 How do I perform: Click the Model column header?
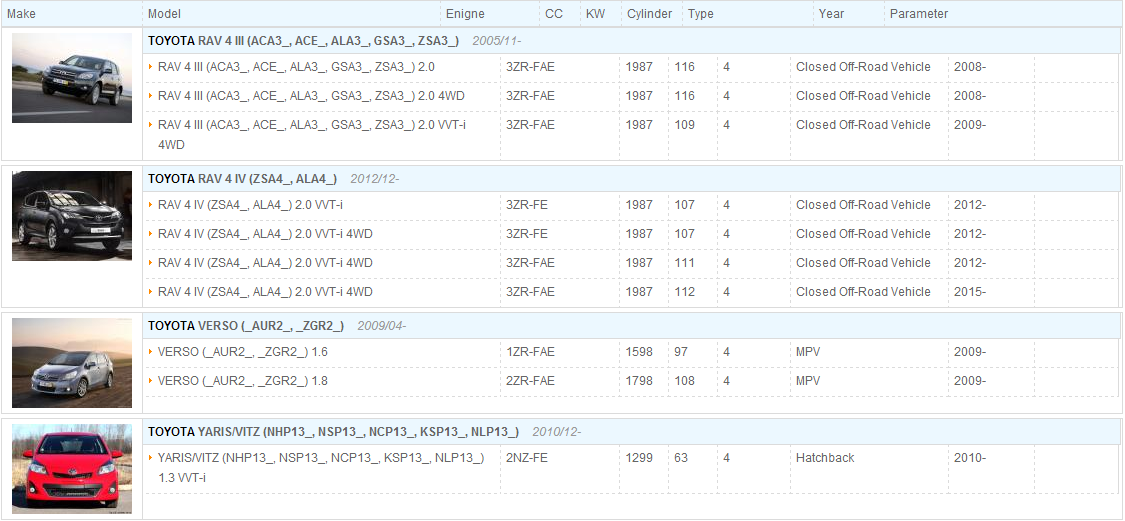click(164, 14)
